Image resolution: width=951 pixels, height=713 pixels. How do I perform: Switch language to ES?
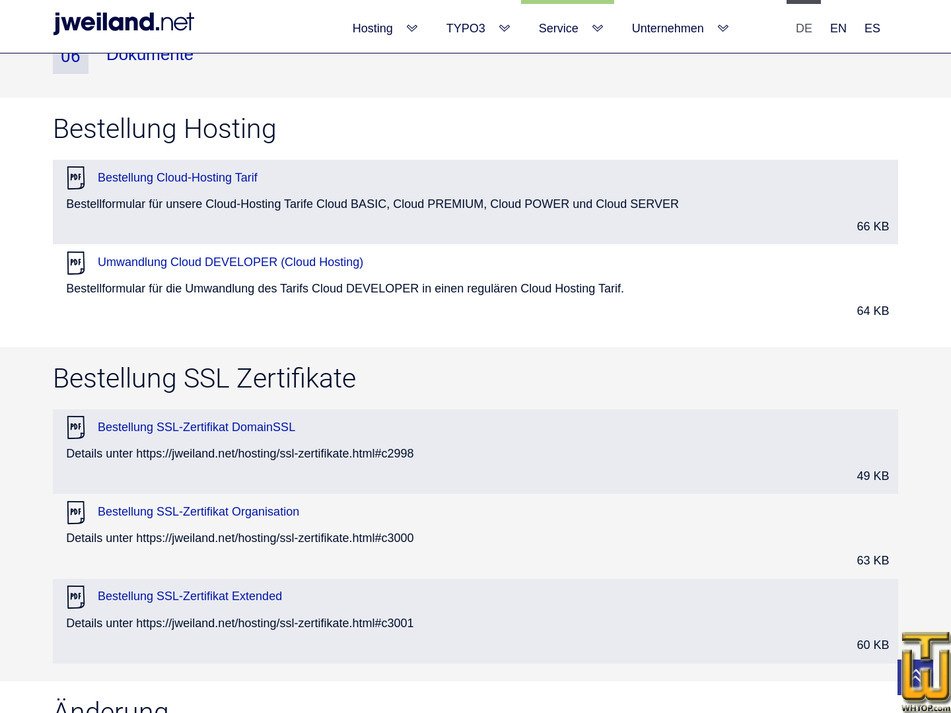[x=872, y=28]
